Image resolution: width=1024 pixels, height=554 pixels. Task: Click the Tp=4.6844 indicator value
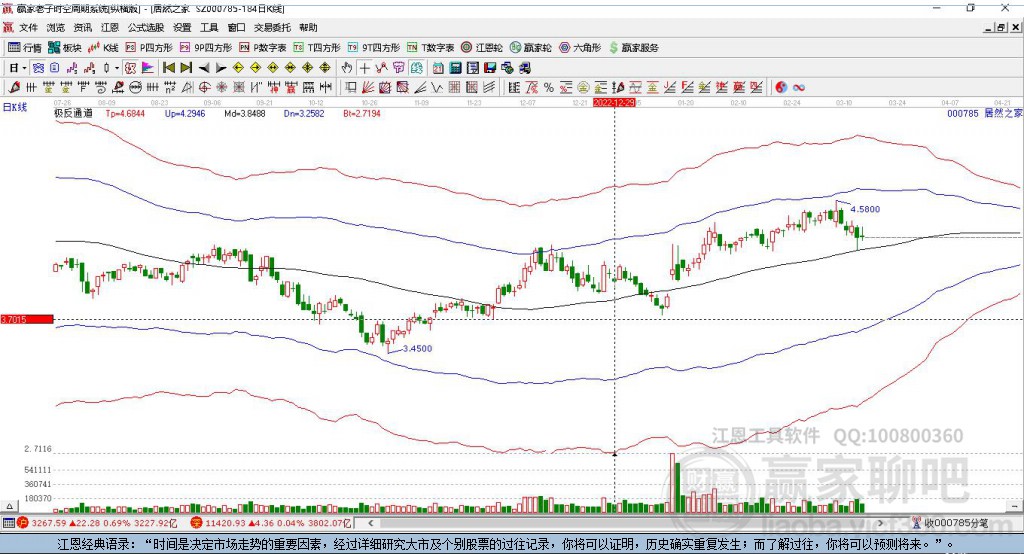point(125,113)
